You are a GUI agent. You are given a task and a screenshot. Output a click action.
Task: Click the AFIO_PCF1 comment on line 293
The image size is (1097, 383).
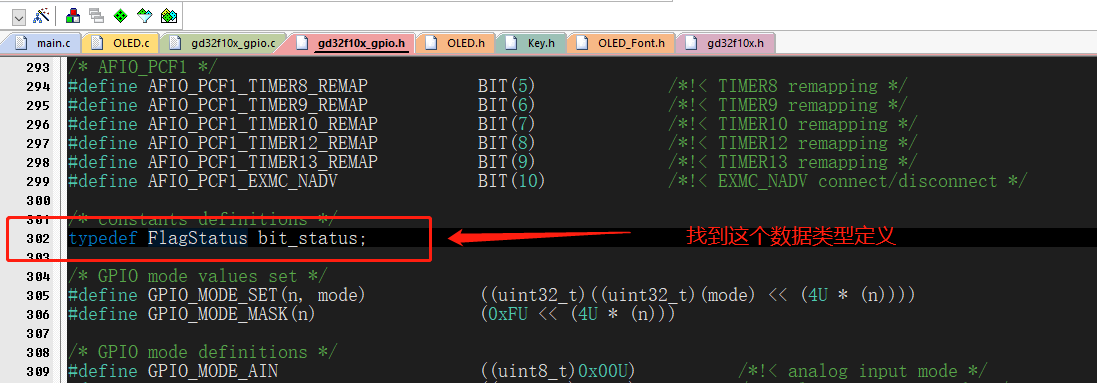(143, 67)
